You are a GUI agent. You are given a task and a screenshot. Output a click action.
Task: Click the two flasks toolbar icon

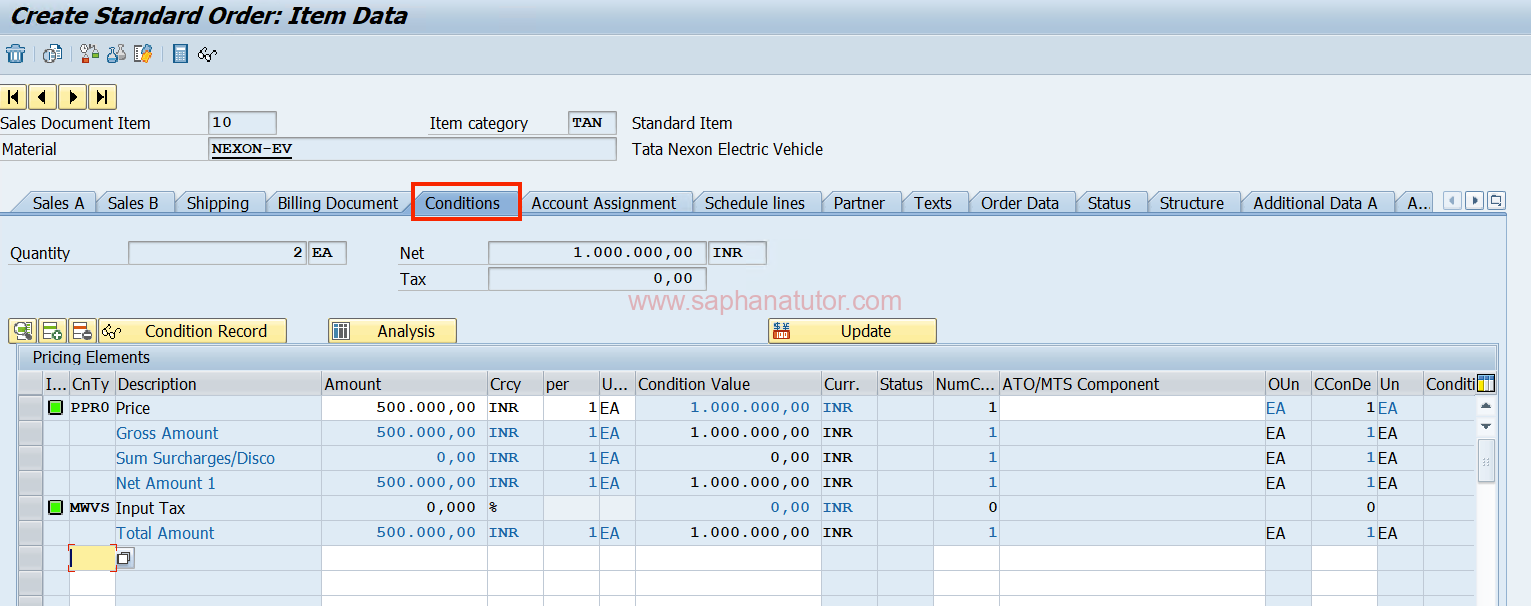116,54
